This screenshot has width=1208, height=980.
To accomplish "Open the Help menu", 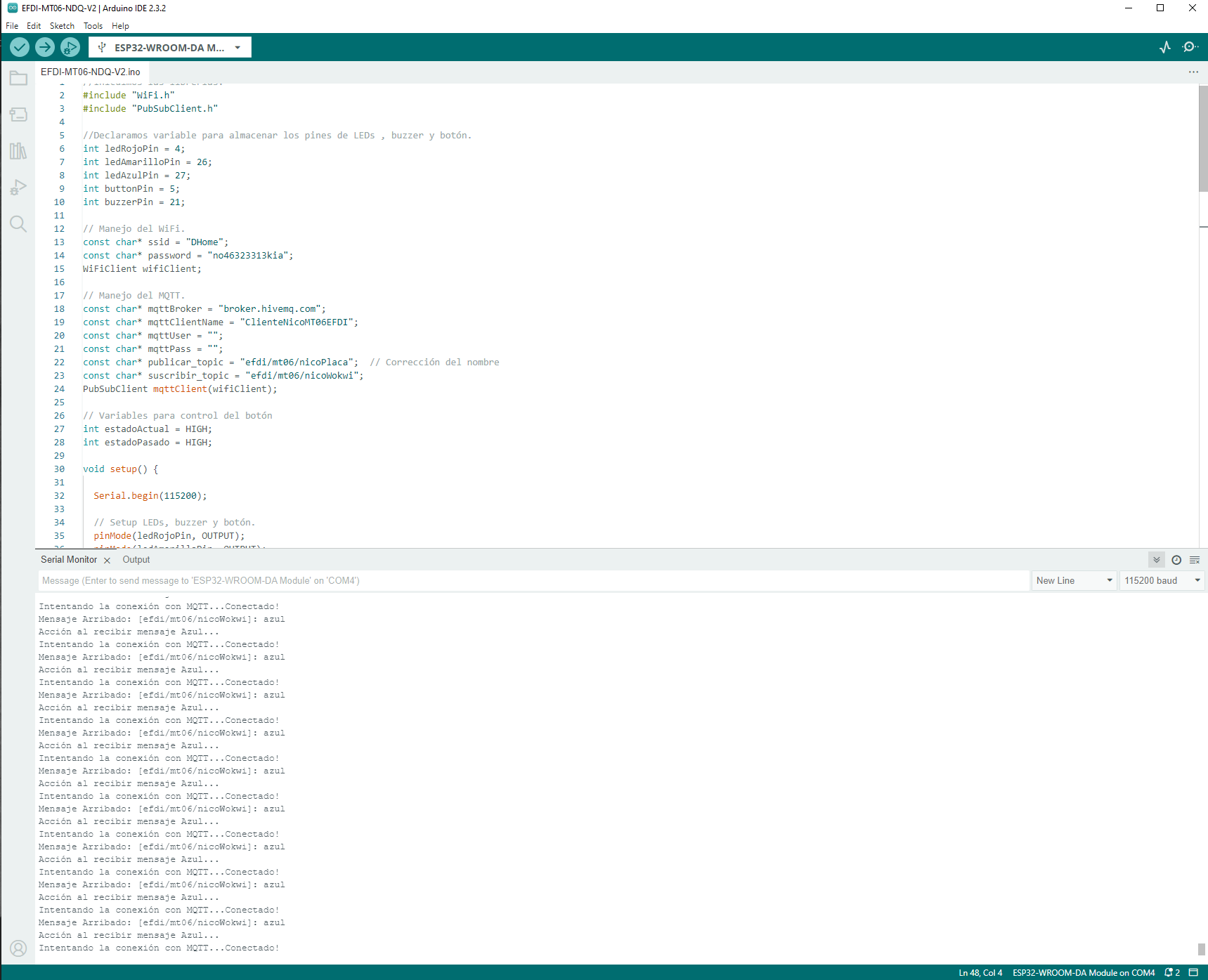I will point(120,26).
